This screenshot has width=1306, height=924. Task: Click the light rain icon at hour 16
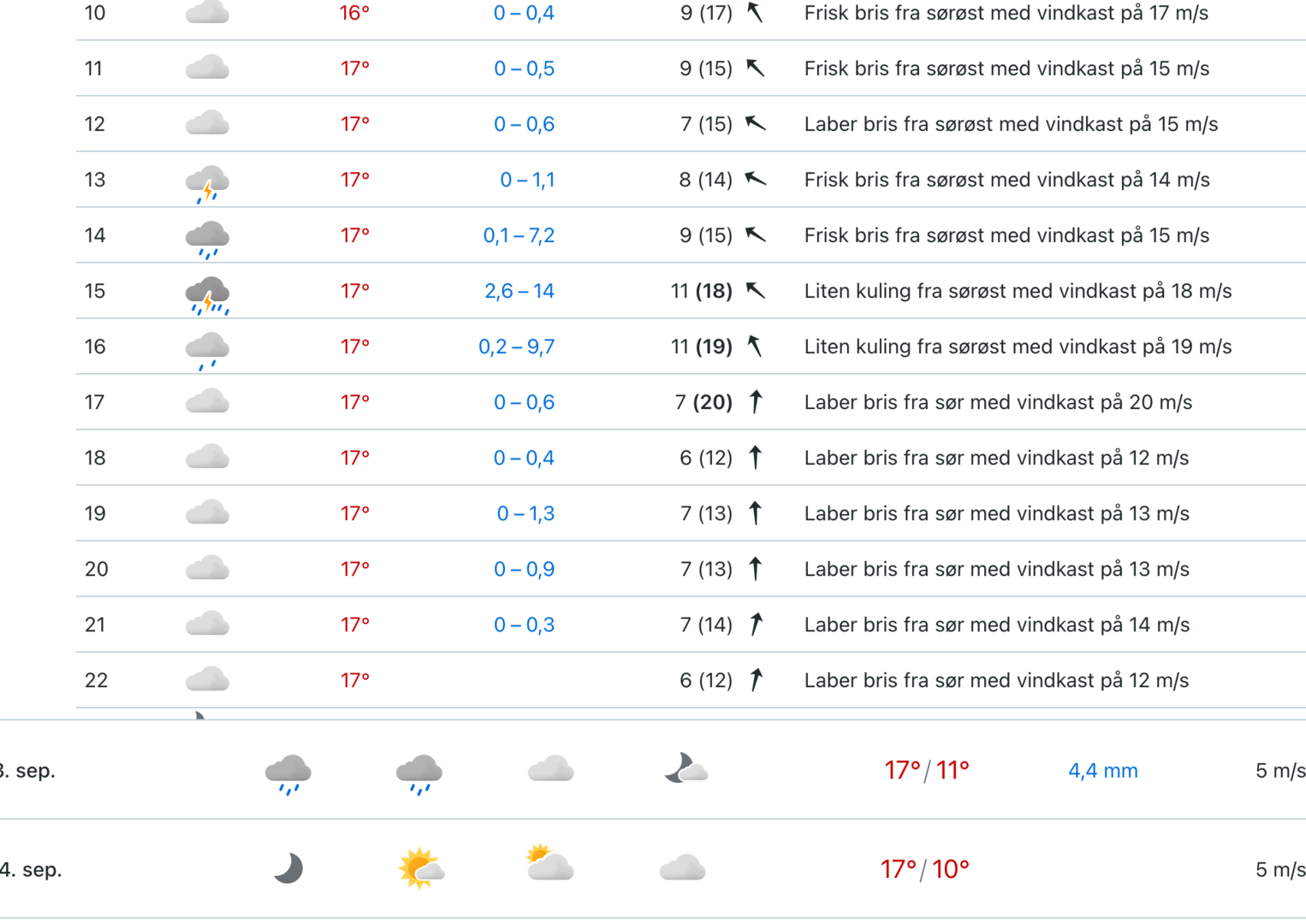[x=207, y=351]
